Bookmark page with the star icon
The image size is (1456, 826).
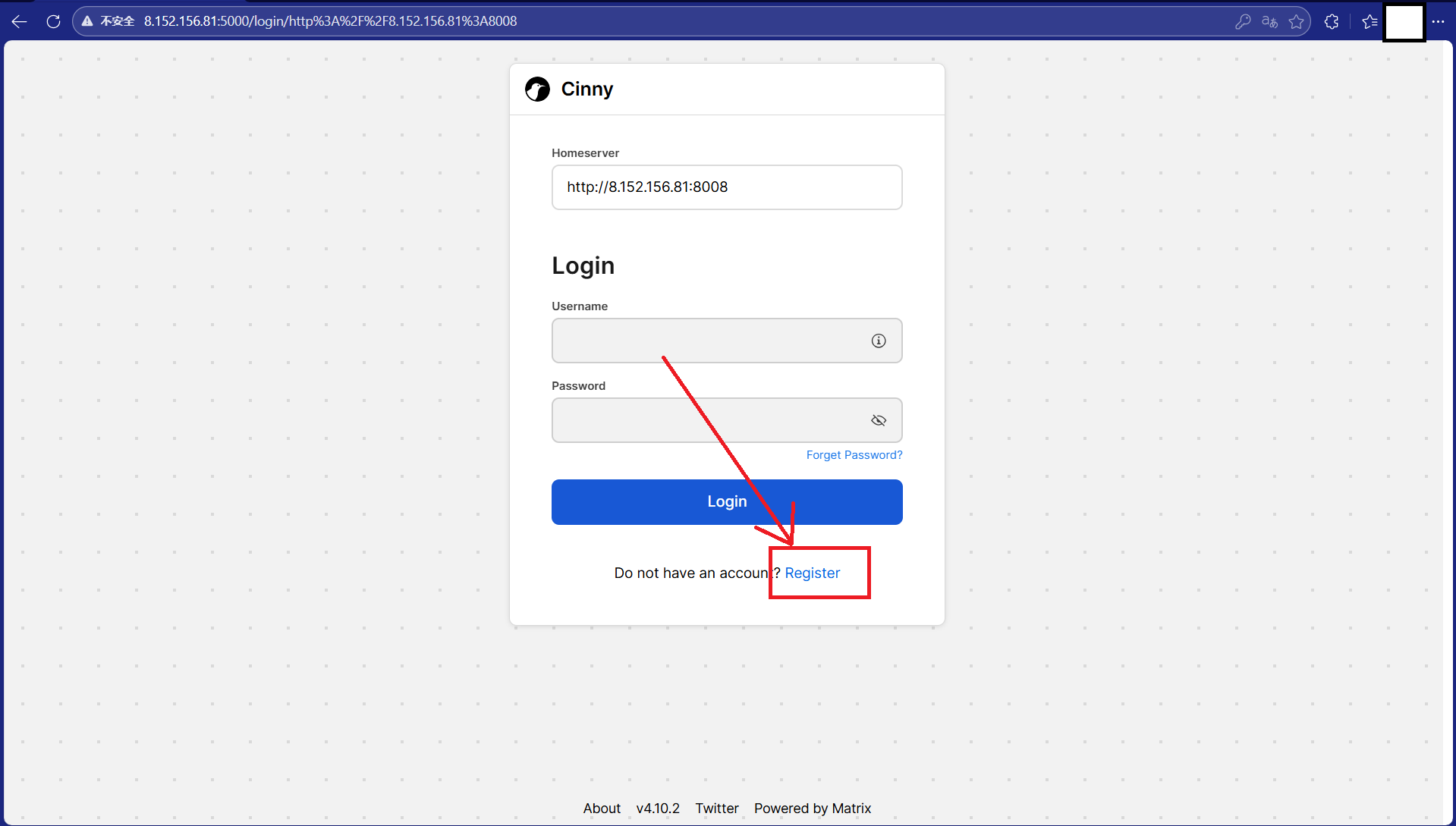1296,21
